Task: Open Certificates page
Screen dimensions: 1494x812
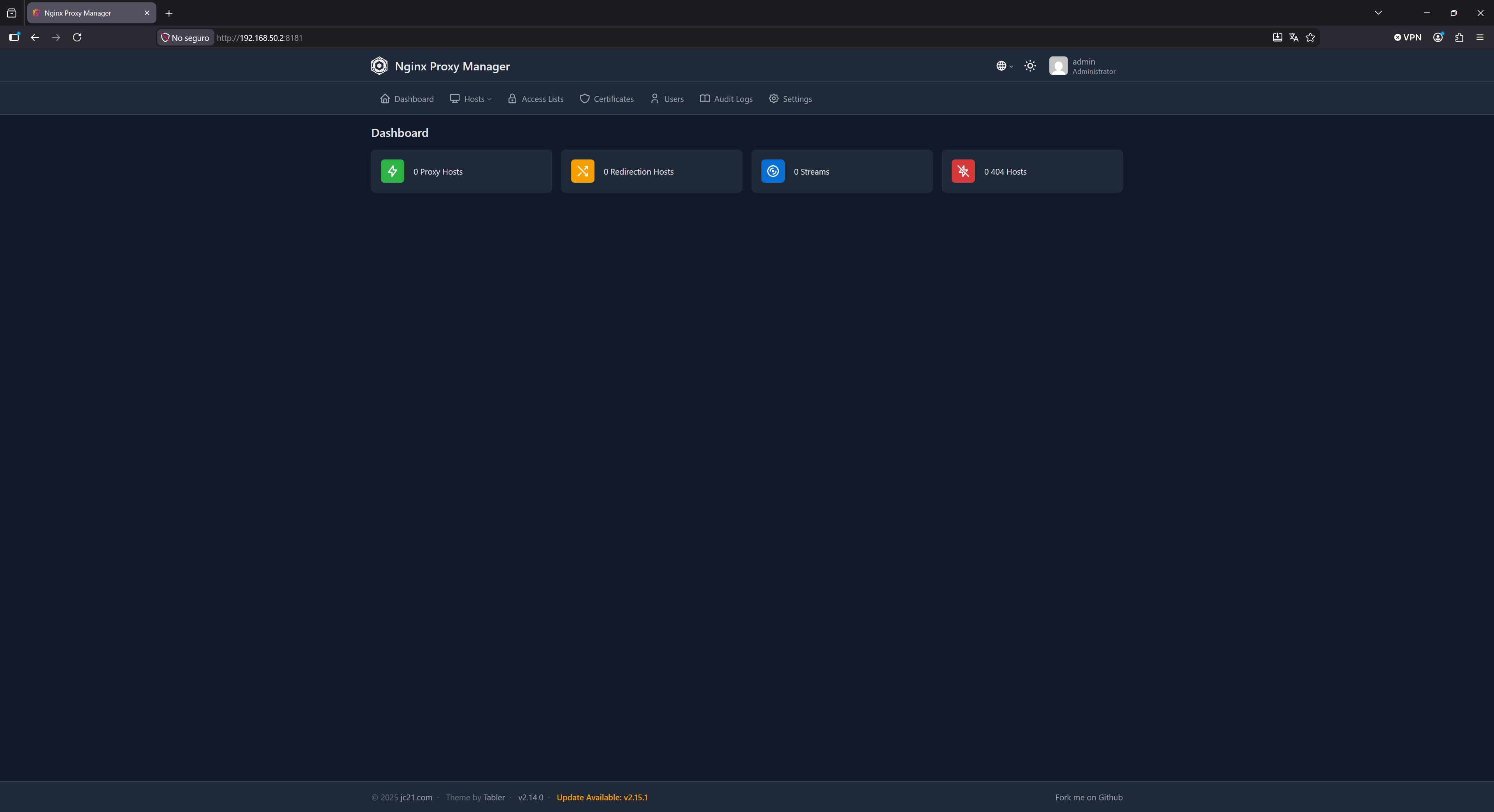Action: (x=607, y=99)
